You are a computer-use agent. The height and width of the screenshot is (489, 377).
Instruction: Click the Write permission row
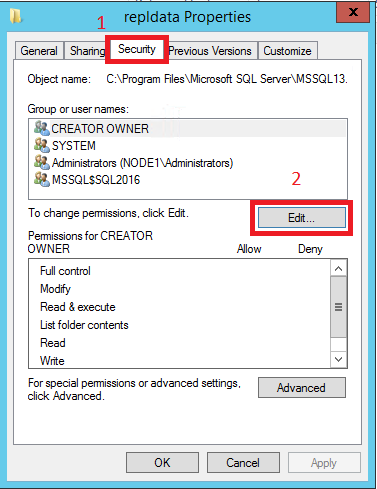[x=180, y=361]
